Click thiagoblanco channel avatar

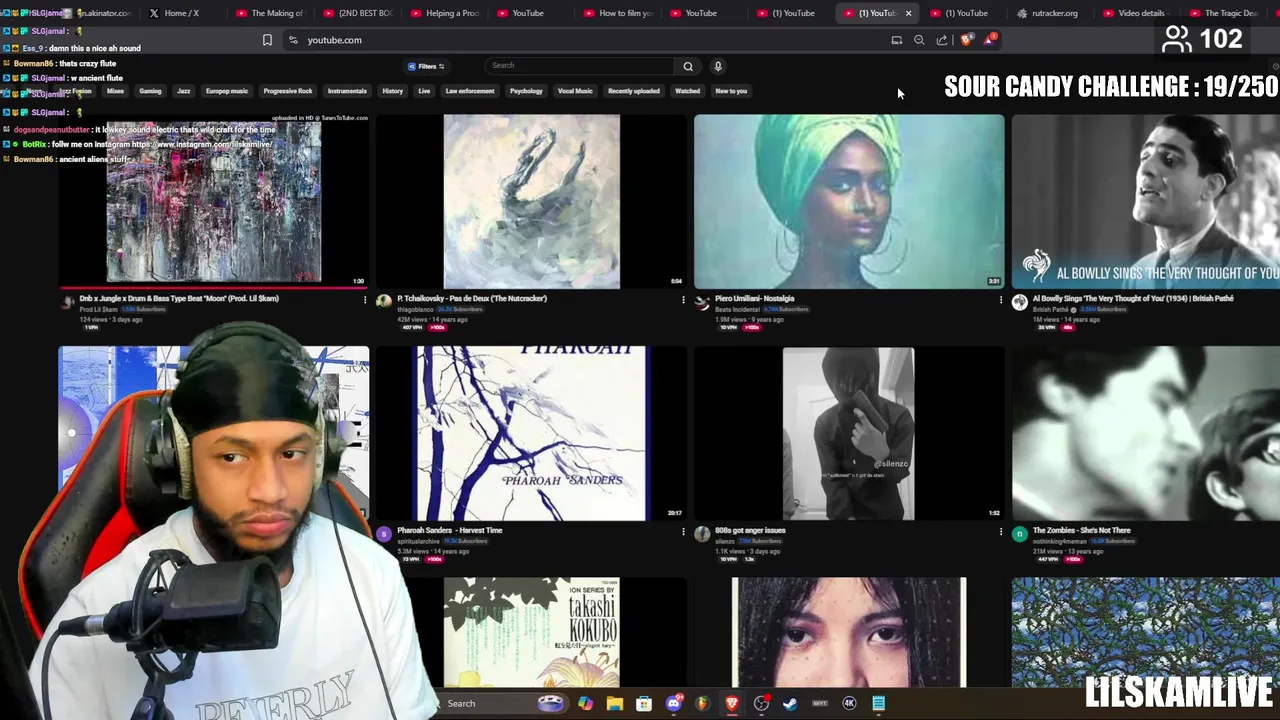tap(384, 302)
